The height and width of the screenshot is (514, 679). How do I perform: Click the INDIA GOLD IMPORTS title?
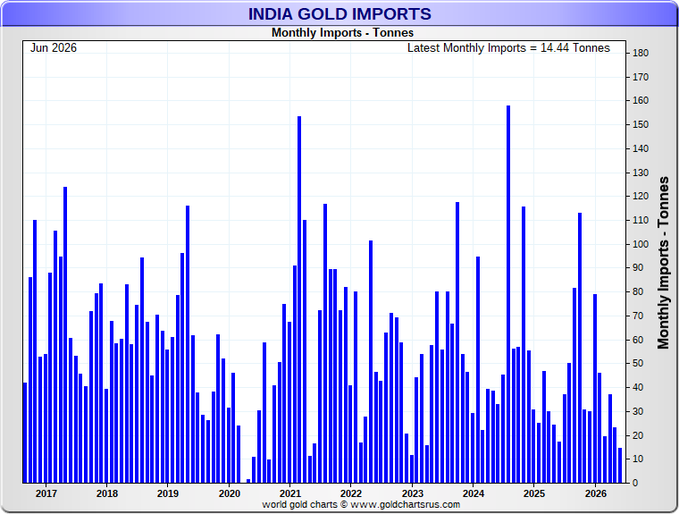[340, 14]
